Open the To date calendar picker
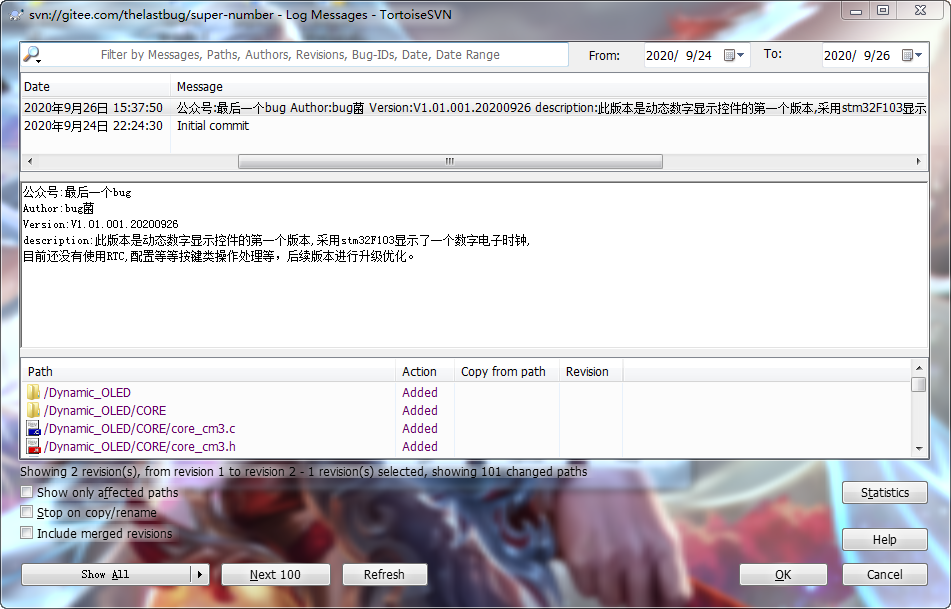This screenshot has width=951, height=609. click(x=912, y=56)
